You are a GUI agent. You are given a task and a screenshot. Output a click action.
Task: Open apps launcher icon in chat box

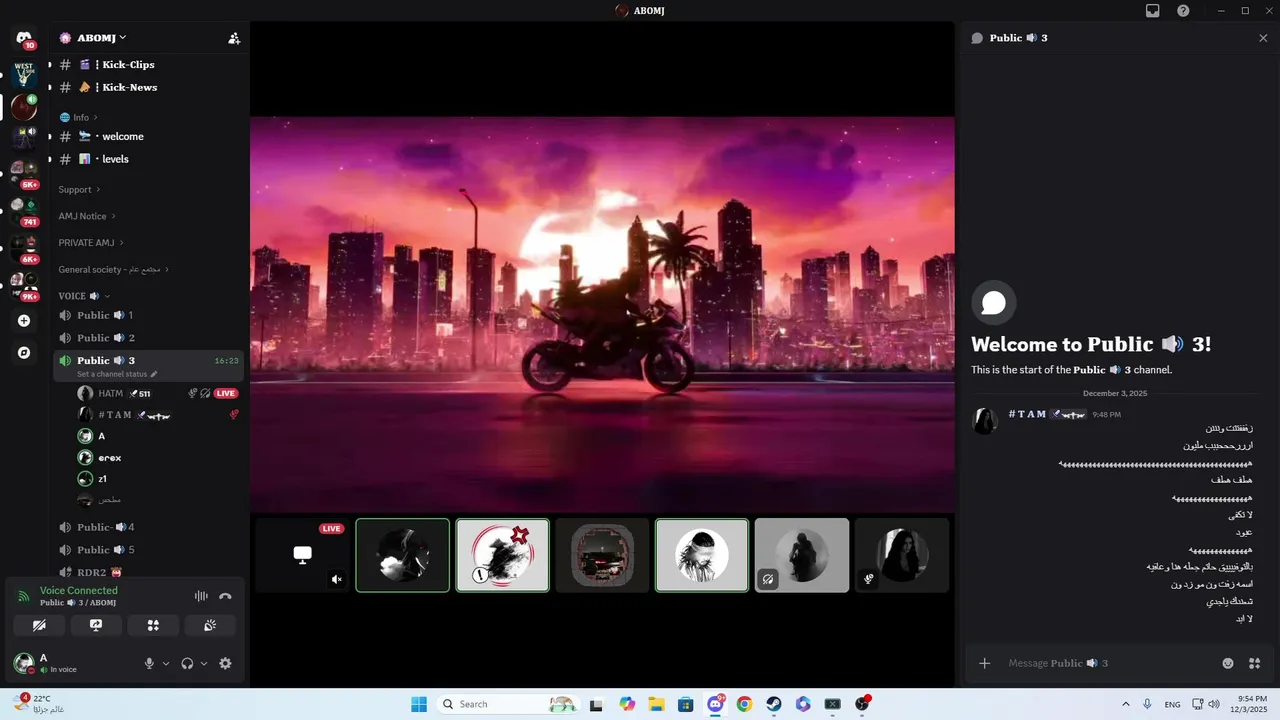click(x=1254, y=663)
